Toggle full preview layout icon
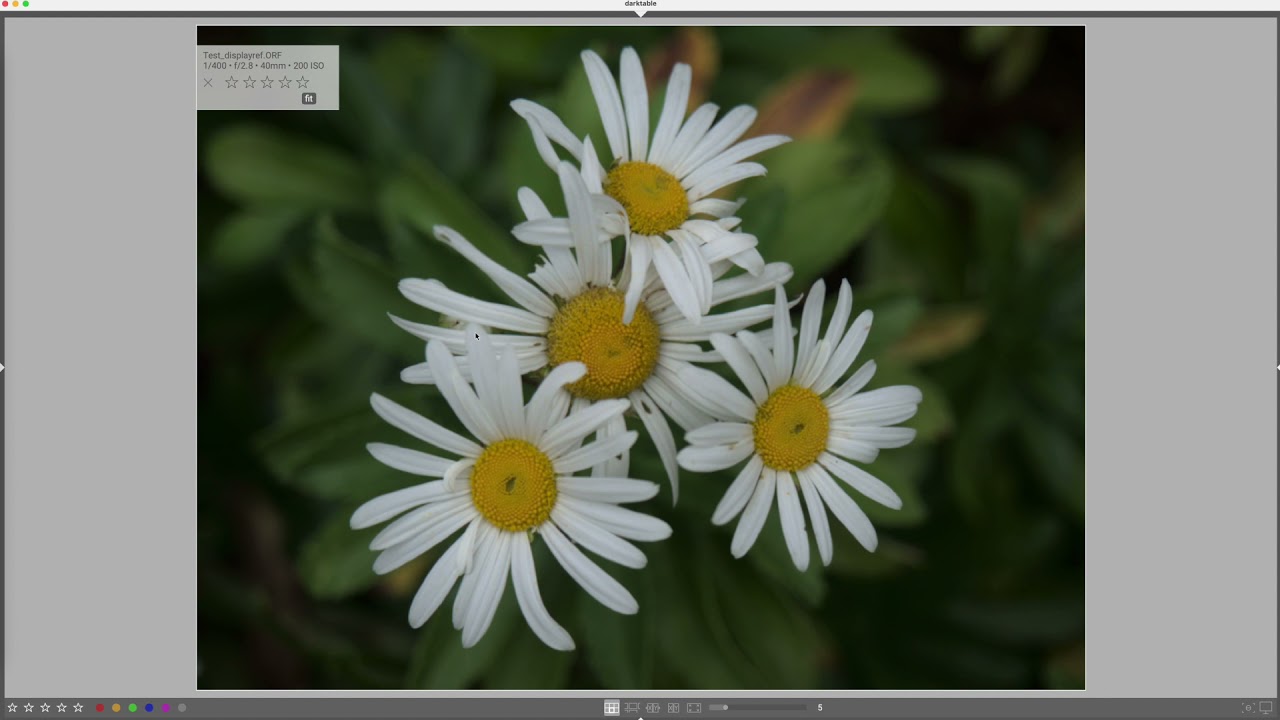This screenshot has width=1280, height=720. click(x=694, y=708)
